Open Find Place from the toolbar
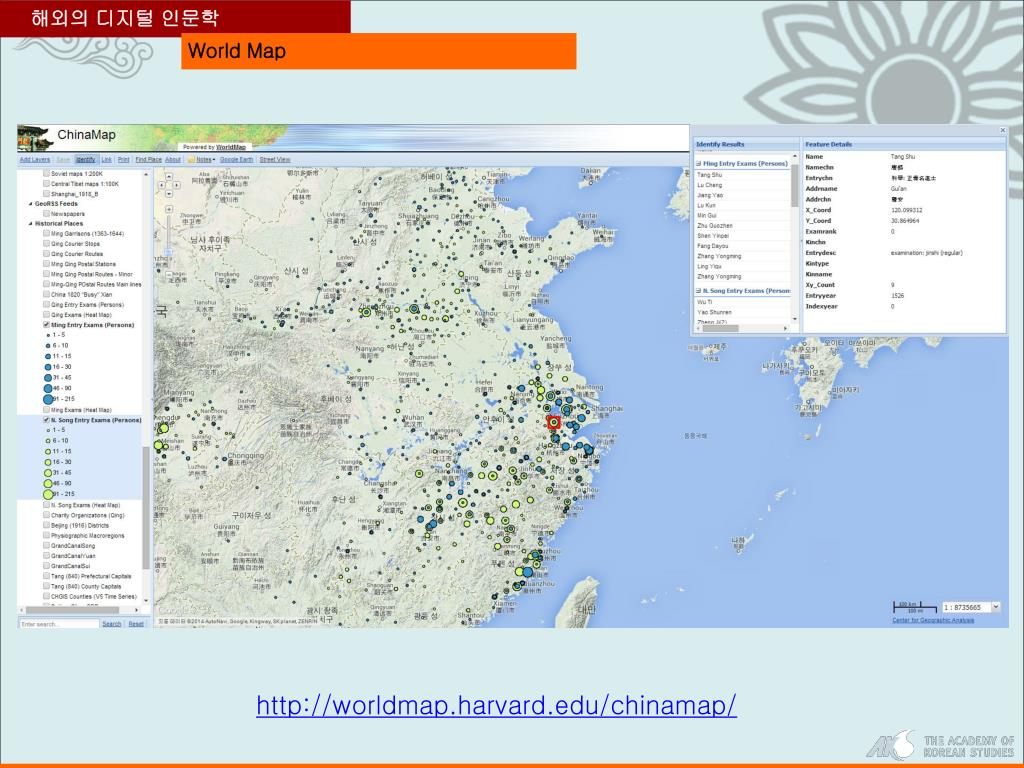This screenshot has height=768, width=1024. 148,159
